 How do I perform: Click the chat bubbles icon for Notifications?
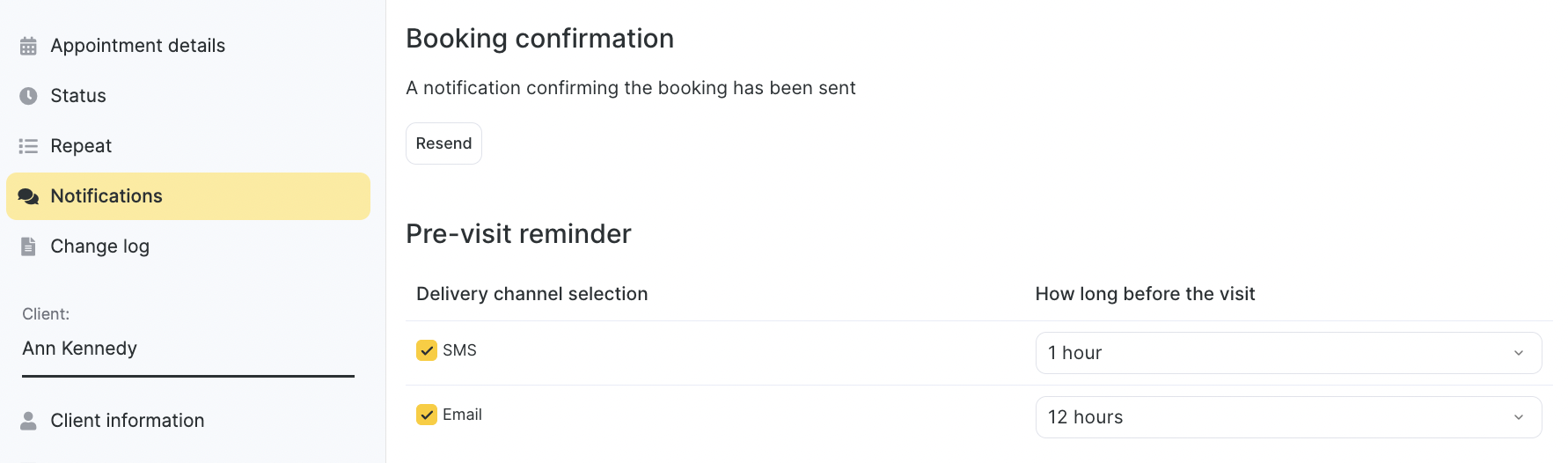pyautogui.click(x=28, y=196)
